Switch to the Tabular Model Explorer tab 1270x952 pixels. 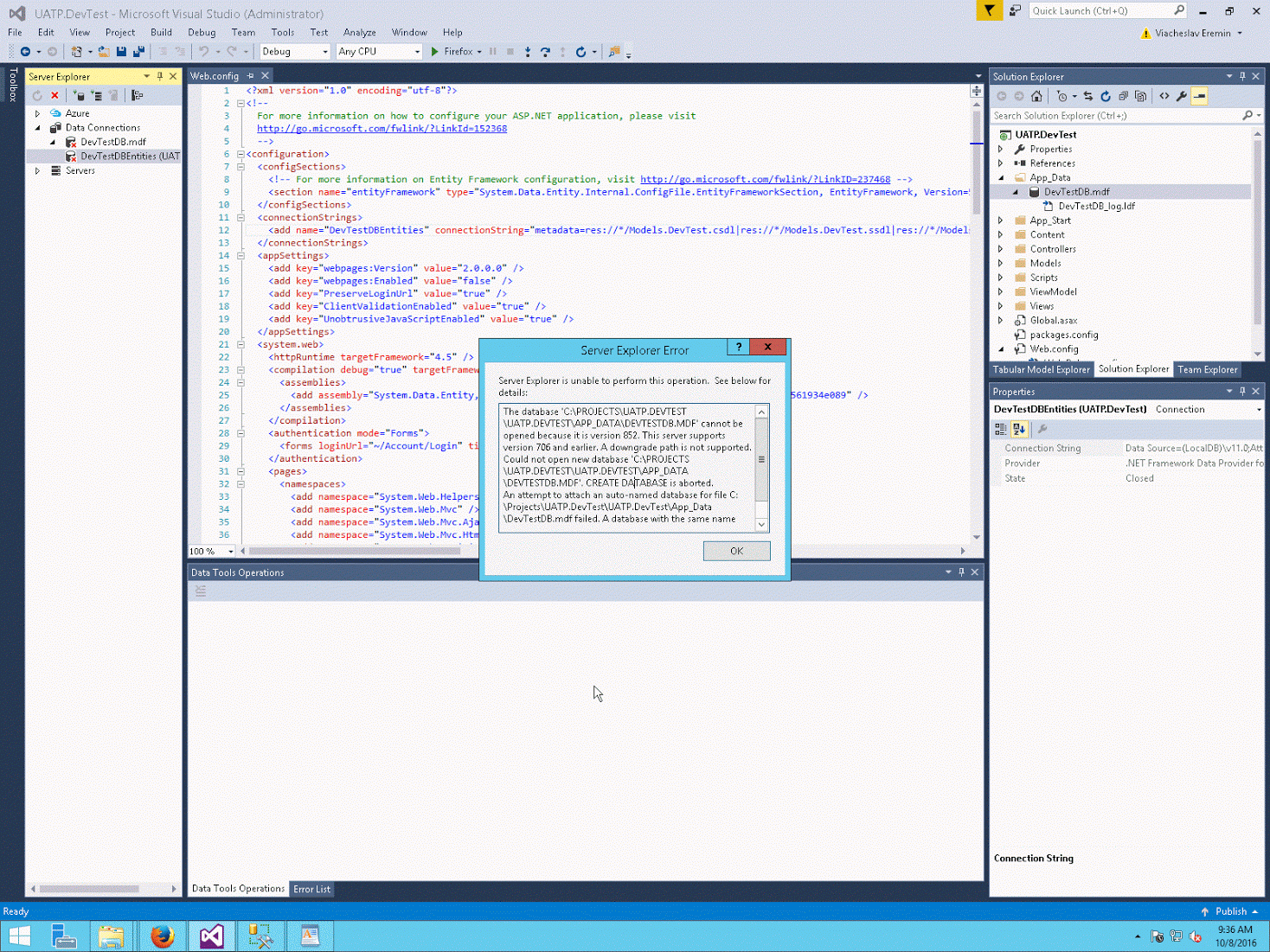click(x=1041, y=369)
